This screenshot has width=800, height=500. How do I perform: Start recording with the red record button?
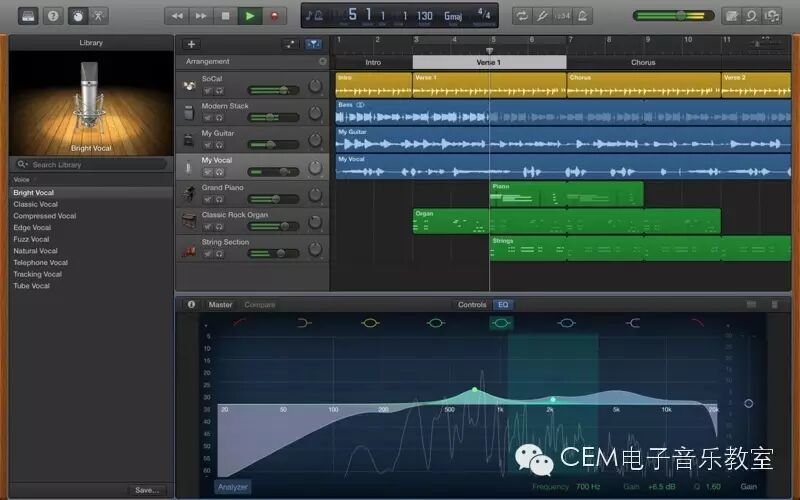pyautogui.click(x=274, y=16)
